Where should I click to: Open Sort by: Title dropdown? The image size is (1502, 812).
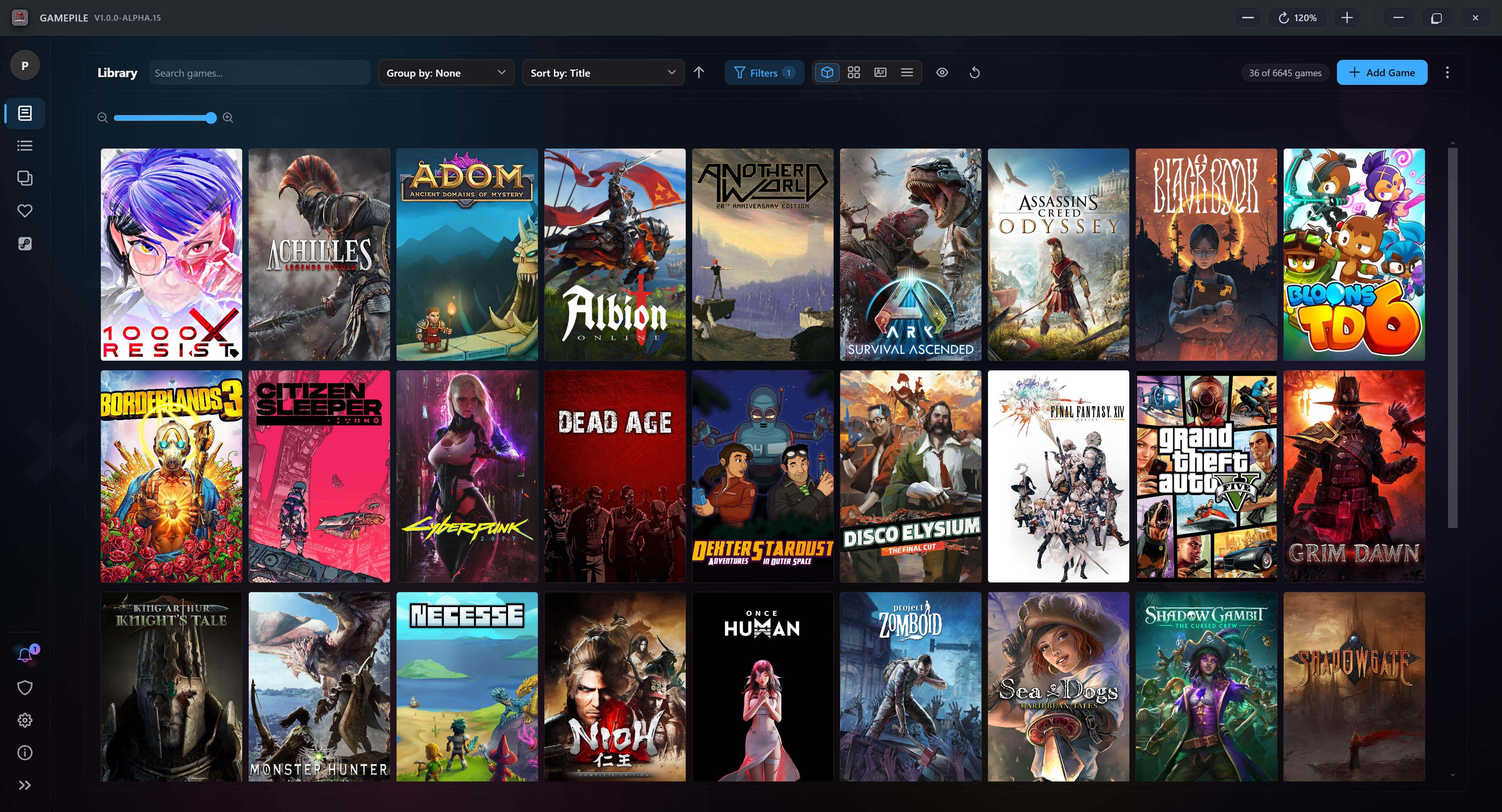point(603,73)
